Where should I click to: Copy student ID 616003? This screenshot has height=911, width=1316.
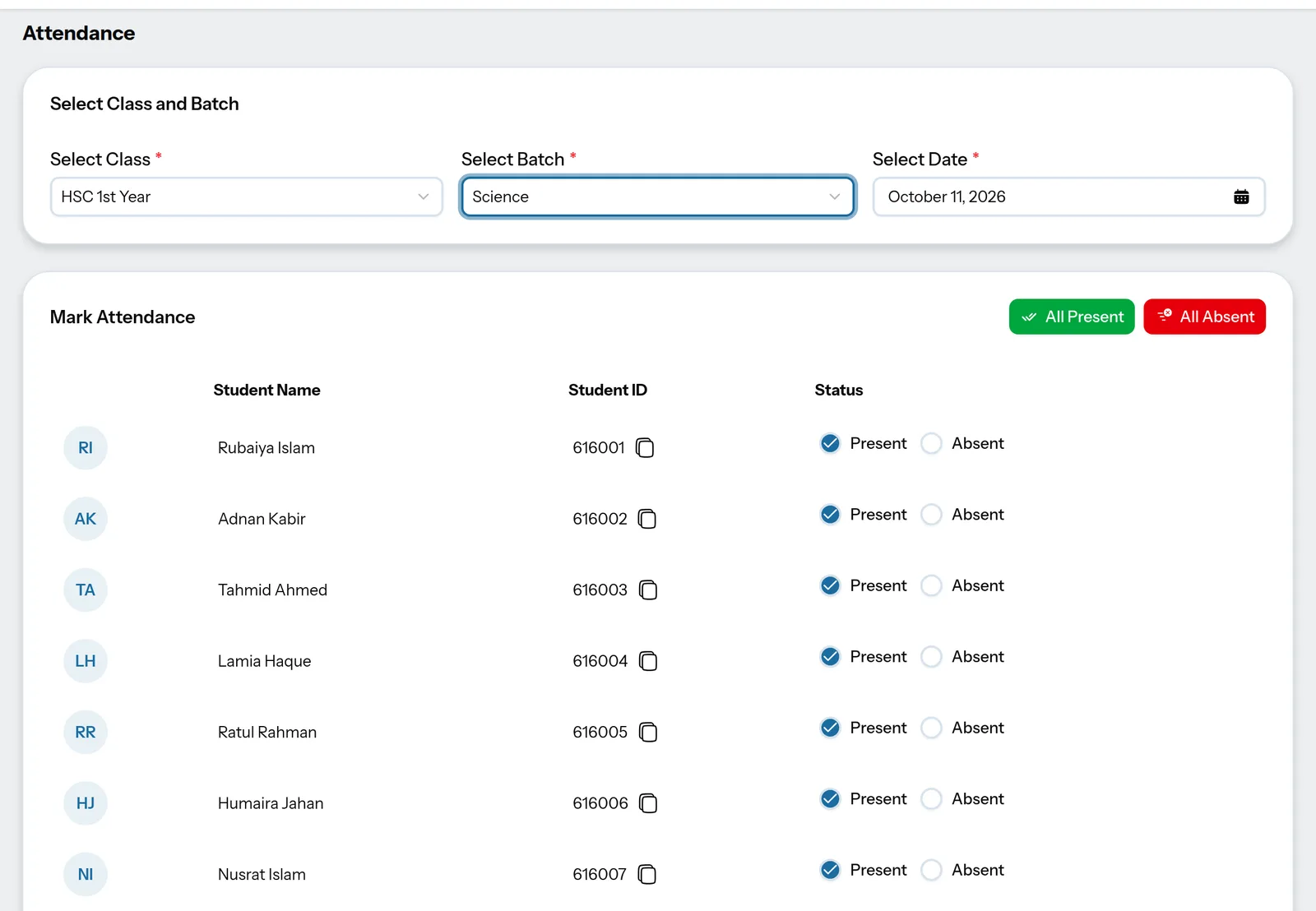648,590
